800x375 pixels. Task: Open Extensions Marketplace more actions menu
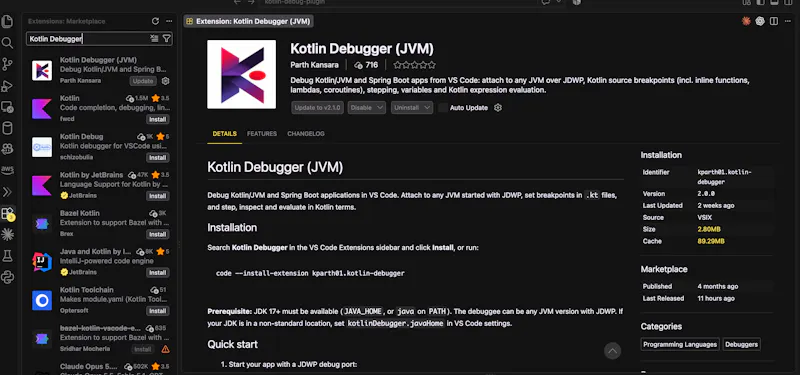[x=169, y=21]
